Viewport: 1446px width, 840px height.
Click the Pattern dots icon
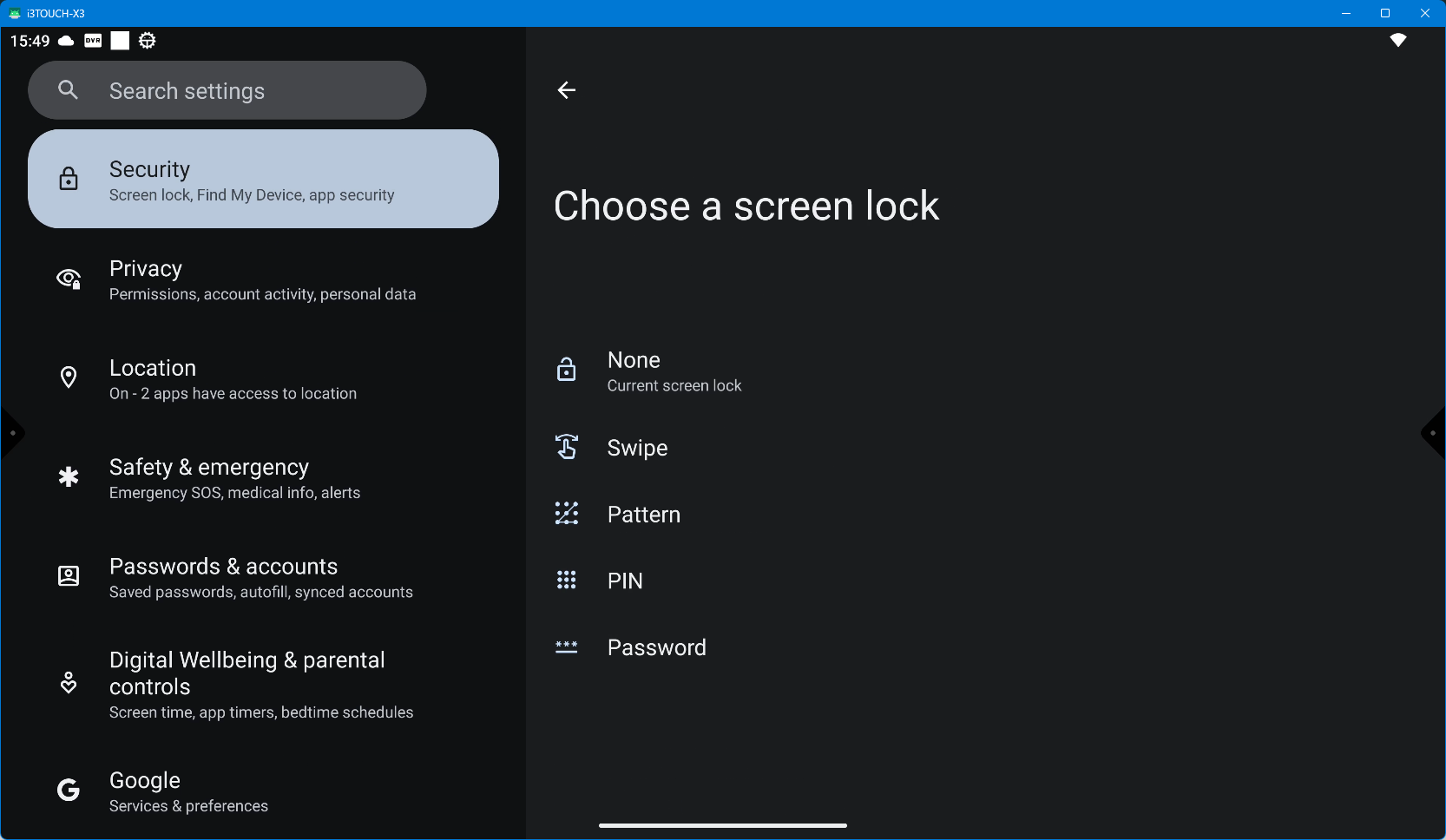567,514
